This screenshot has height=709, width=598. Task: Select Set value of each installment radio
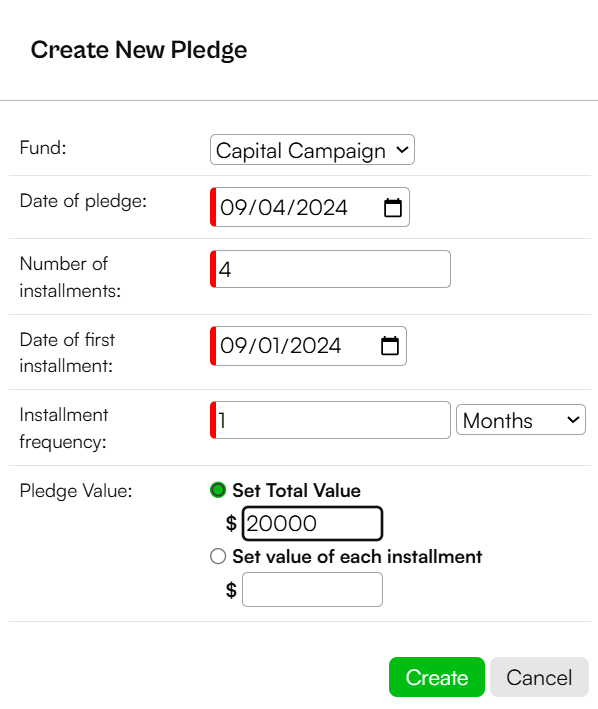click(218, 556)
